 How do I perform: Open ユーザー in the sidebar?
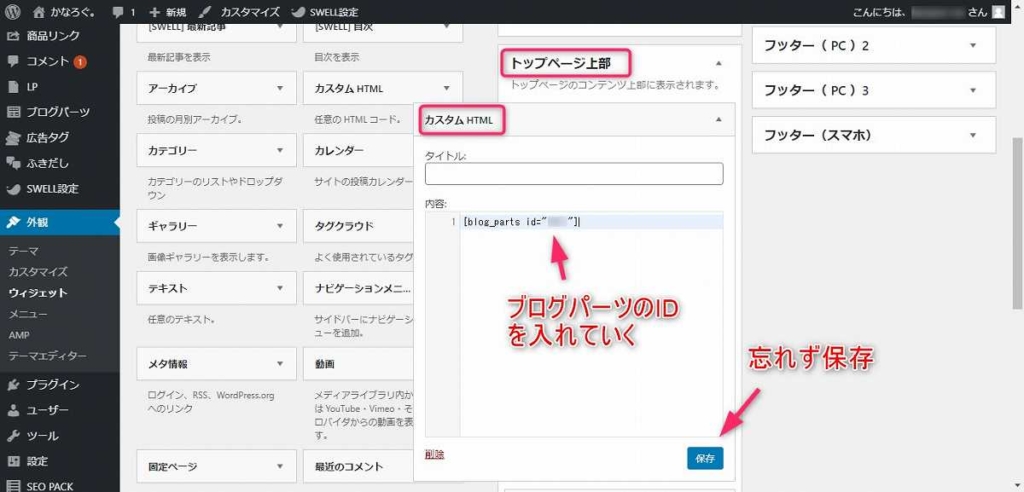coord(47,410)
